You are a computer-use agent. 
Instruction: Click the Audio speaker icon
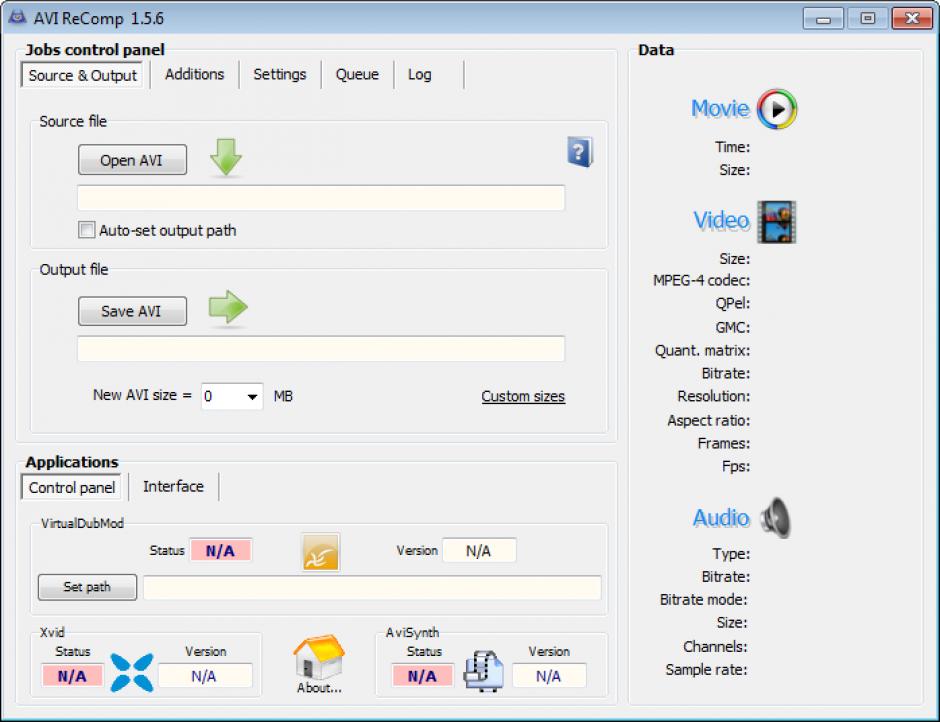[775, 518]
